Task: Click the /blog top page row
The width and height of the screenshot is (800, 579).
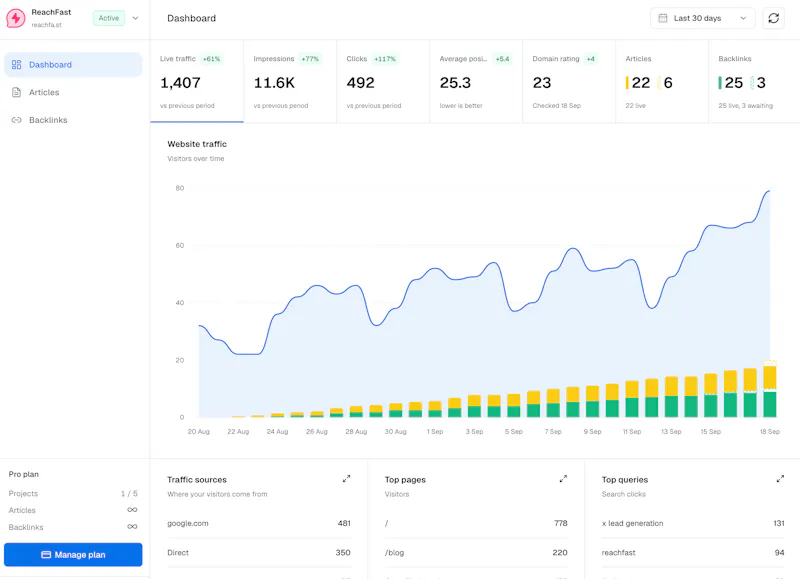Action: (x=476, y=552)
